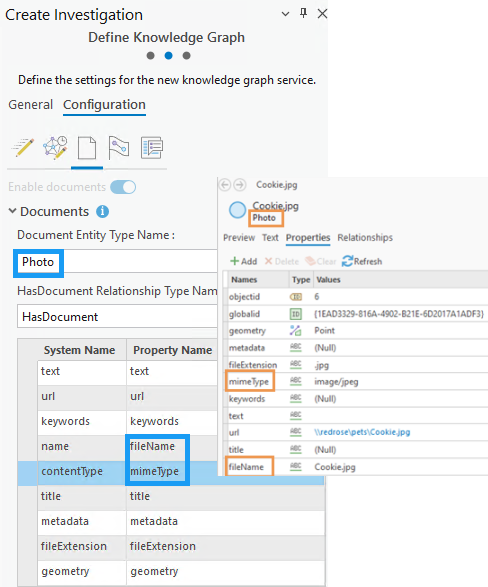Open the provenance flag settings icon
Image resolution: width=488 pixels, height=587 pixels.
coord(119,147)
